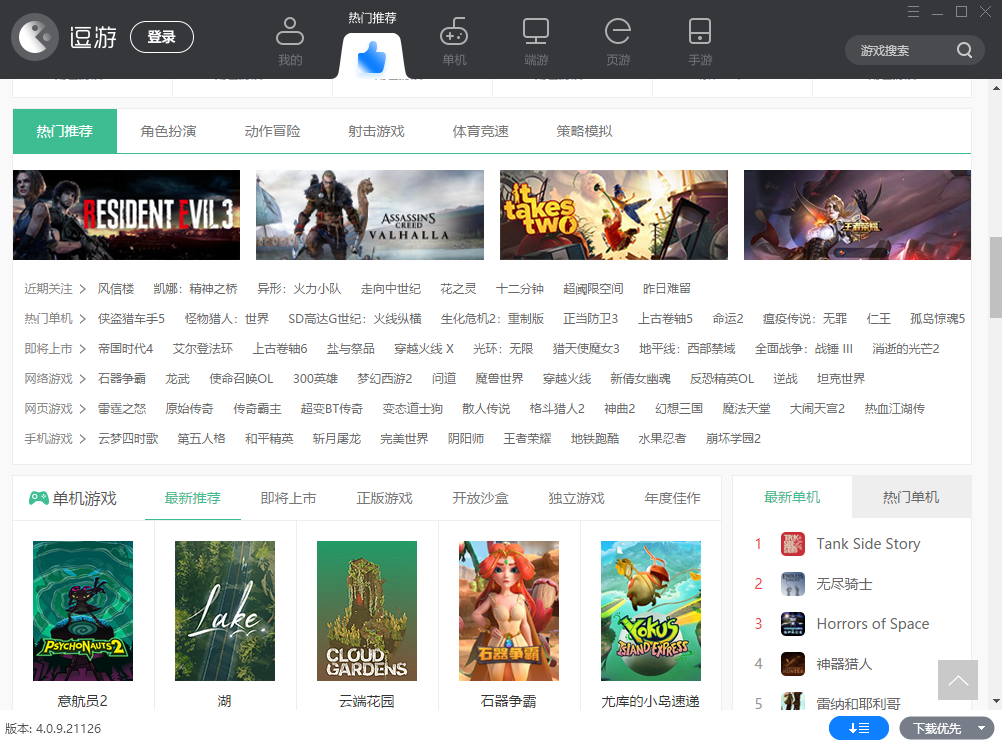
Task: Click the 逗游 logo icon
Action: [35, 37]
